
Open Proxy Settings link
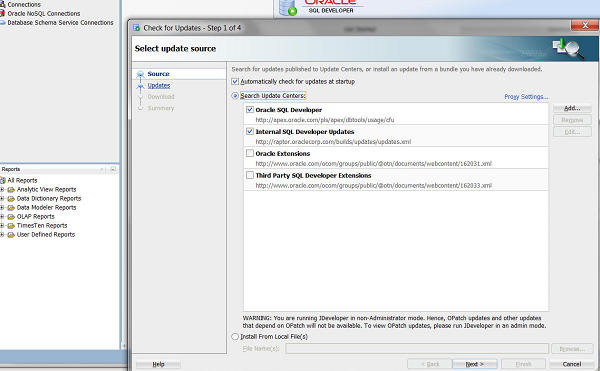[526, 96]
